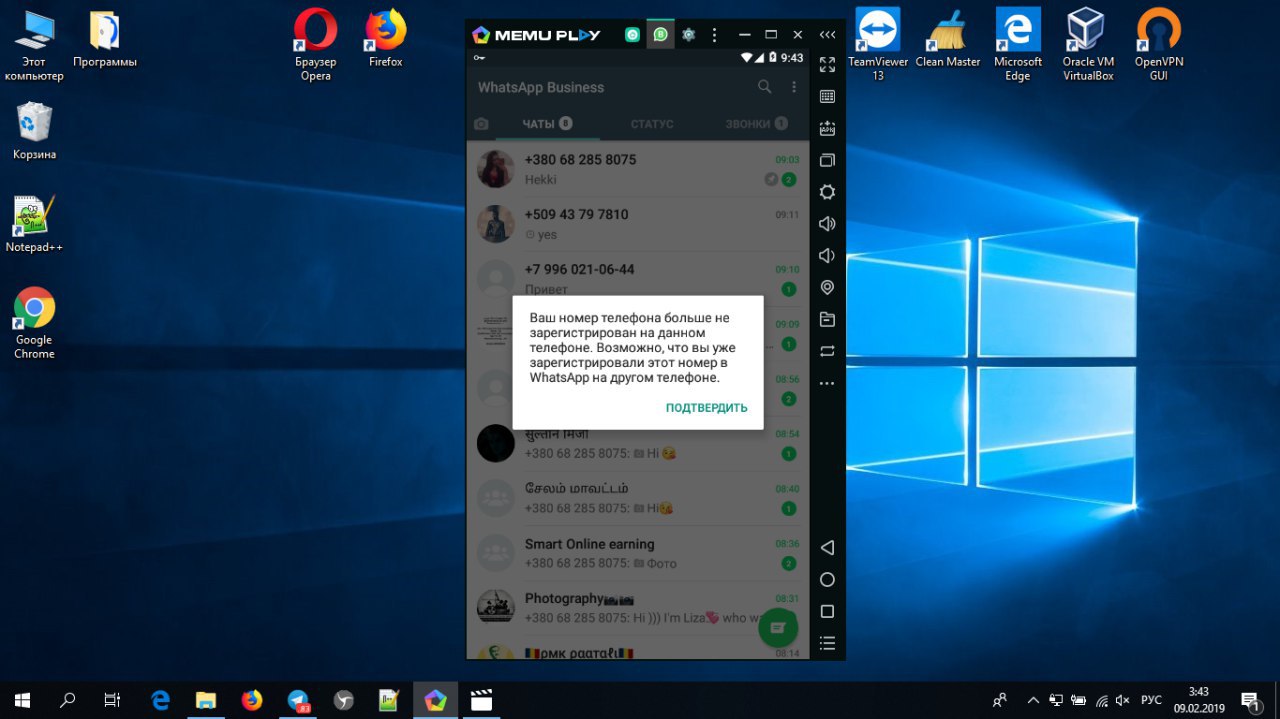Increase volume using MEmu sidebar speaker icon
Screen dimensions: 1280x719
click(x=827, y=224)
